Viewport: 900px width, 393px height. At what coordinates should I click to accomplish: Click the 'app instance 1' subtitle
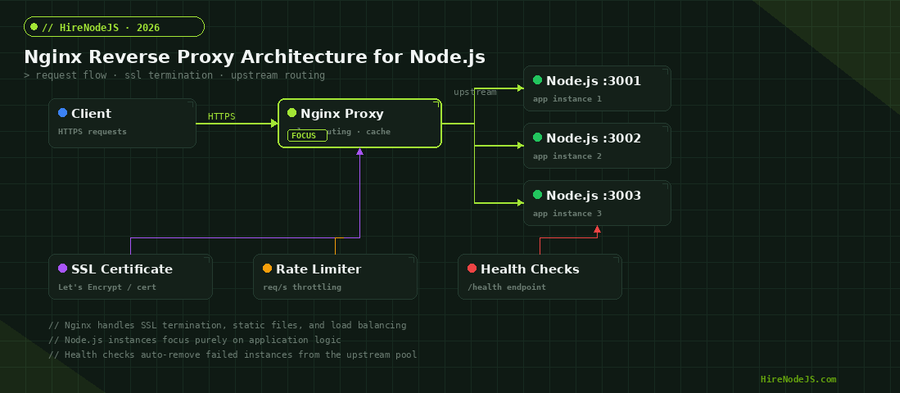click(567, 99)
